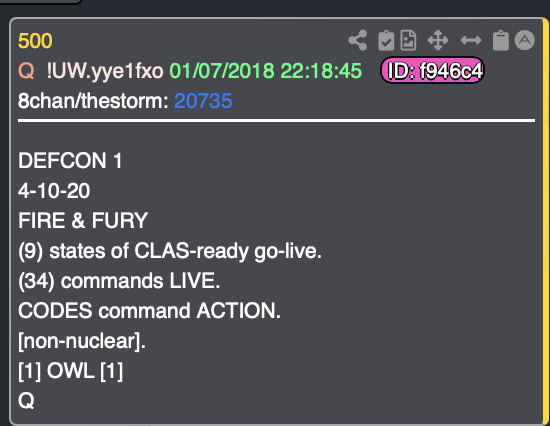Click the DEFCON 1 line of text
Viewport: 550px width, 426px height.
pos(70,161)
